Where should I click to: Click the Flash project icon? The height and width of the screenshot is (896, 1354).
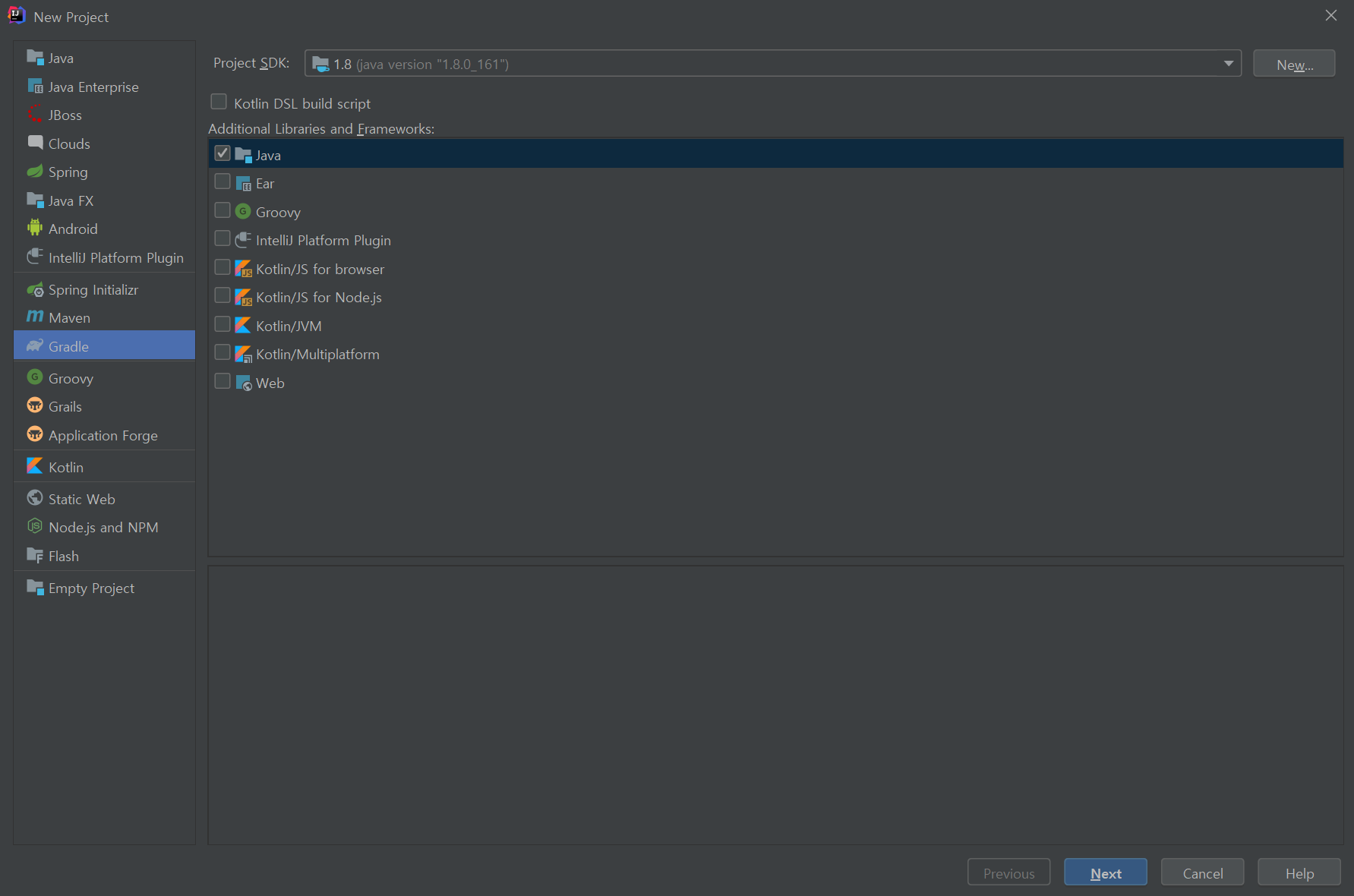point(35,555)
